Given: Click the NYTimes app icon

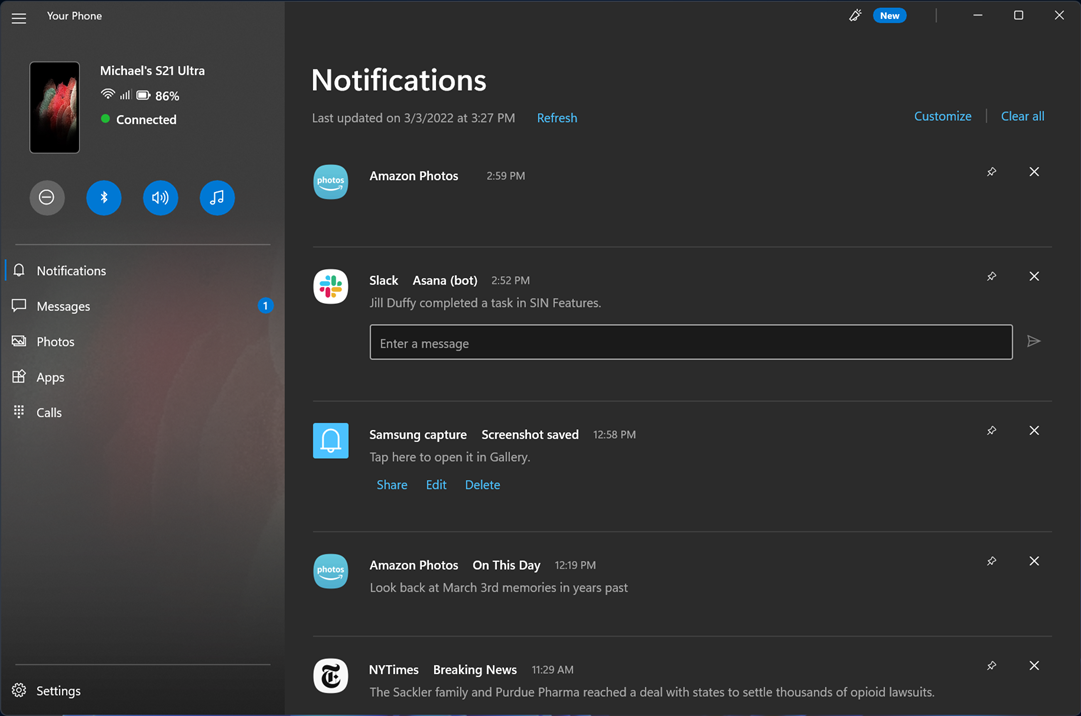Looking at the screenshot, I should pos(331,676).
